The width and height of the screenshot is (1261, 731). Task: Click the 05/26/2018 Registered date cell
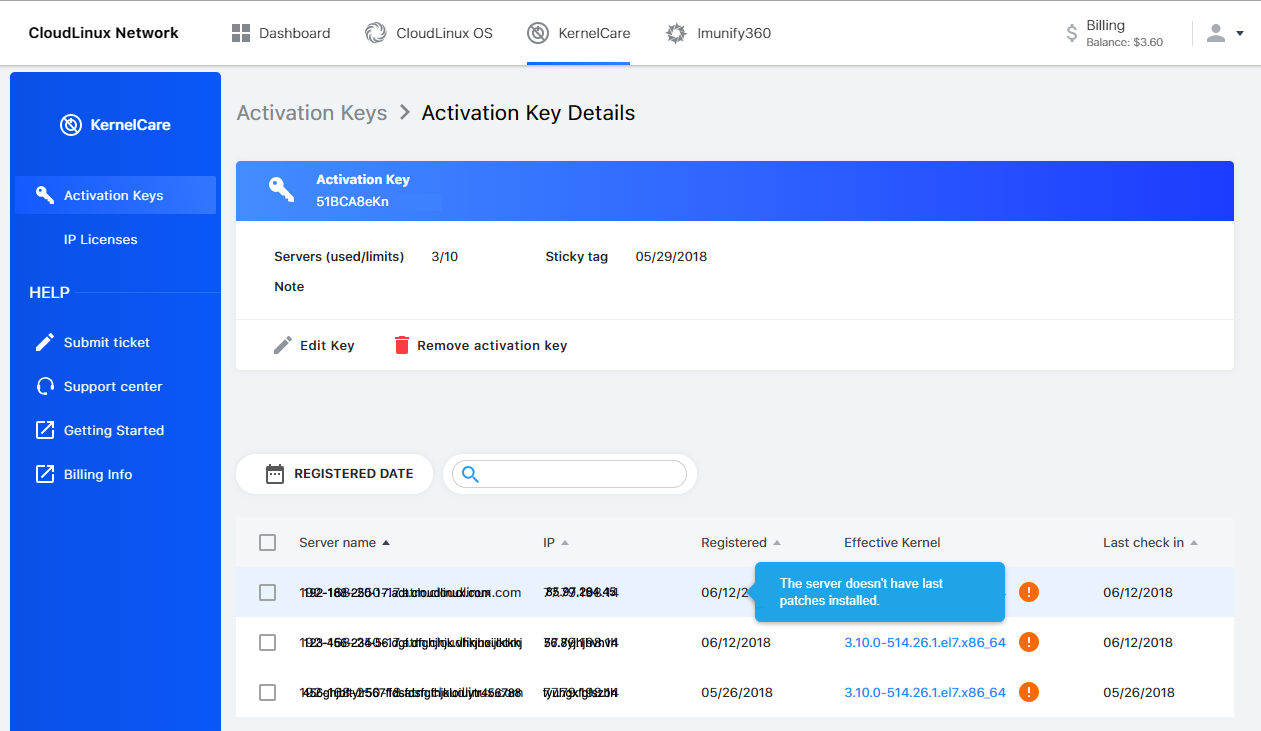pyautogui.click(x=736, y=692)
